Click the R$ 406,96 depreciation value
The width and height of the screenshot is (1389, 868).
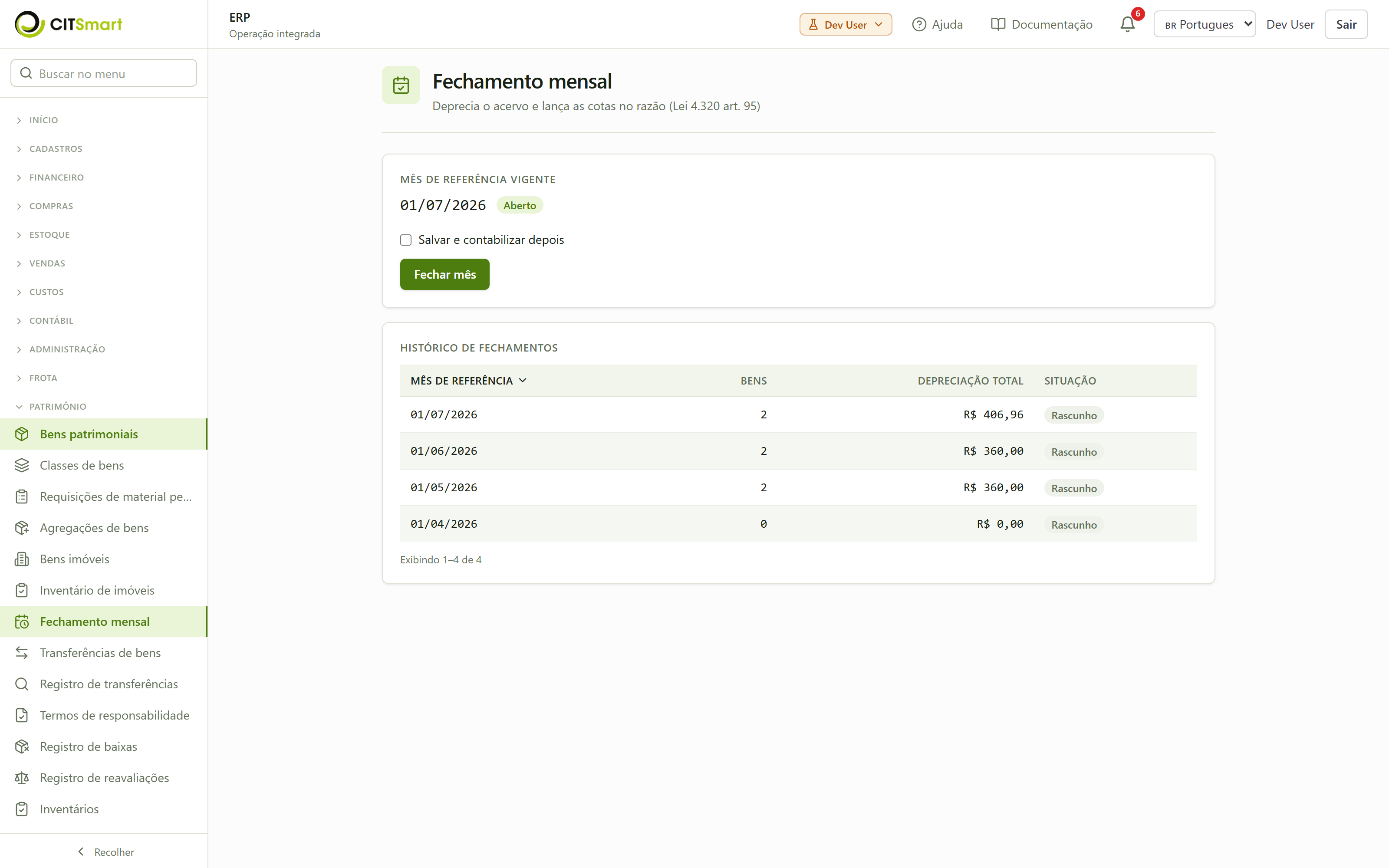coord(994,414)
